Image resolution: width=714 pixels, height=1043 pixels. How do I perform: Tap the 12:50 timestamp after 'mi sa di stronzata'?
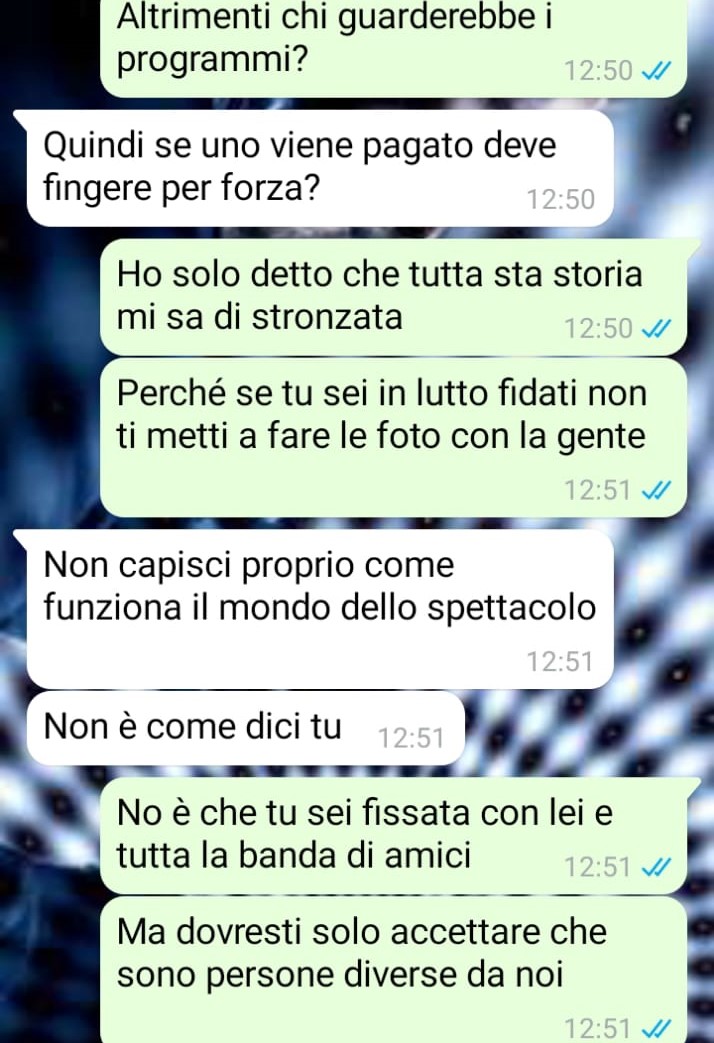tap(598, 329)
